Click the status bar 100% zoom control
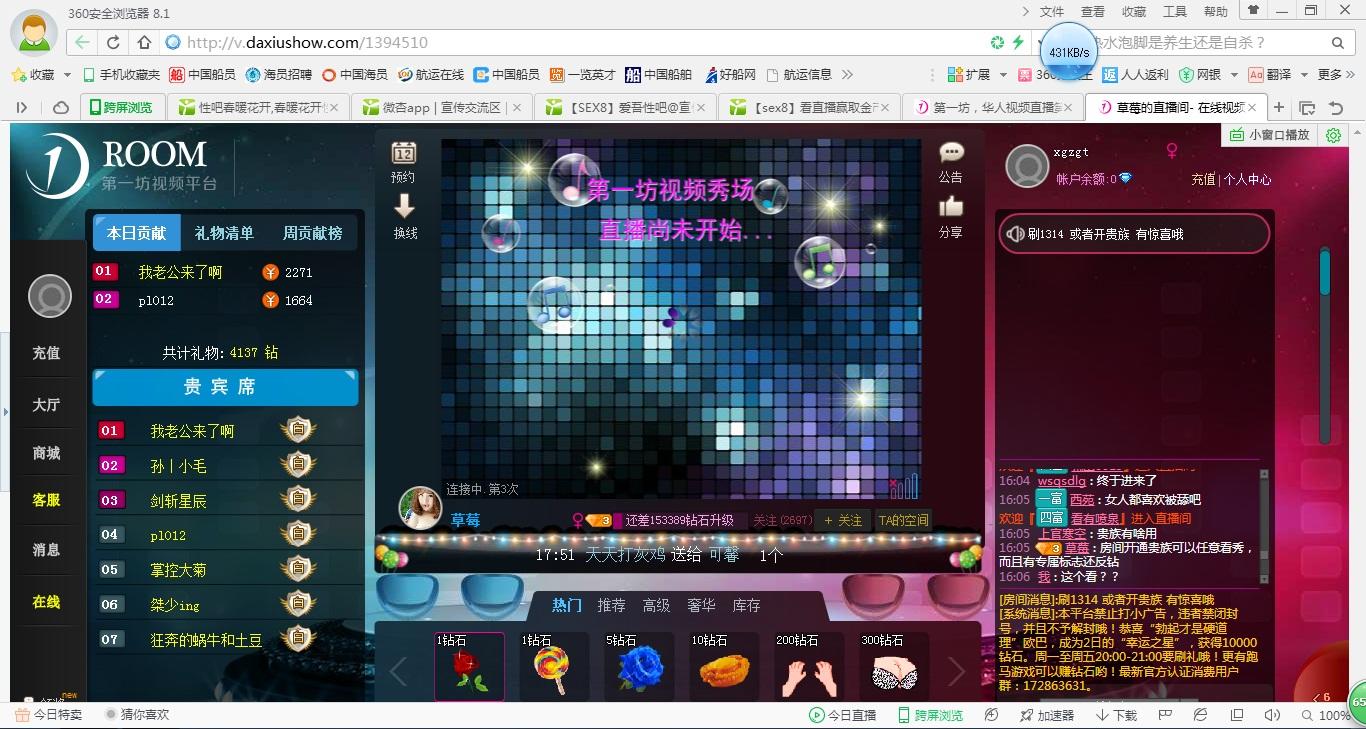Screen dimensions: 1366x729 [1325, 715]
